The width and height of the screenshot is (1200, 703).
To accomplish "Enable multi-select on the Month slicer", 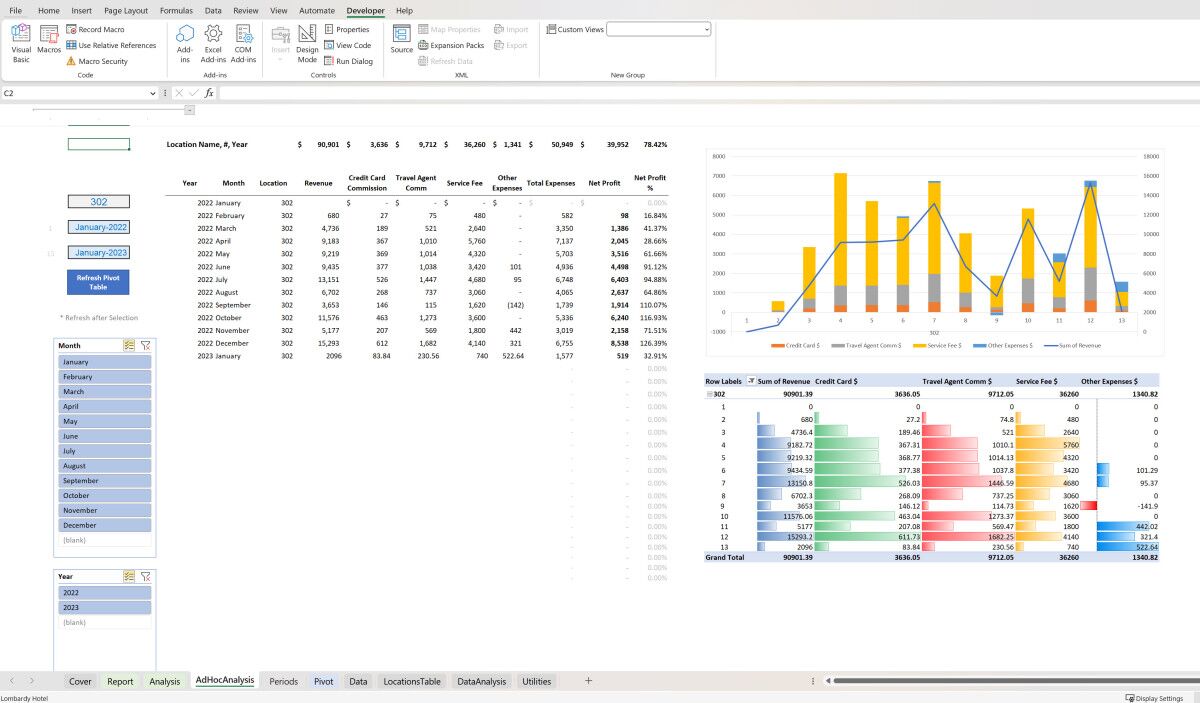I will click(x=129, y=345).
